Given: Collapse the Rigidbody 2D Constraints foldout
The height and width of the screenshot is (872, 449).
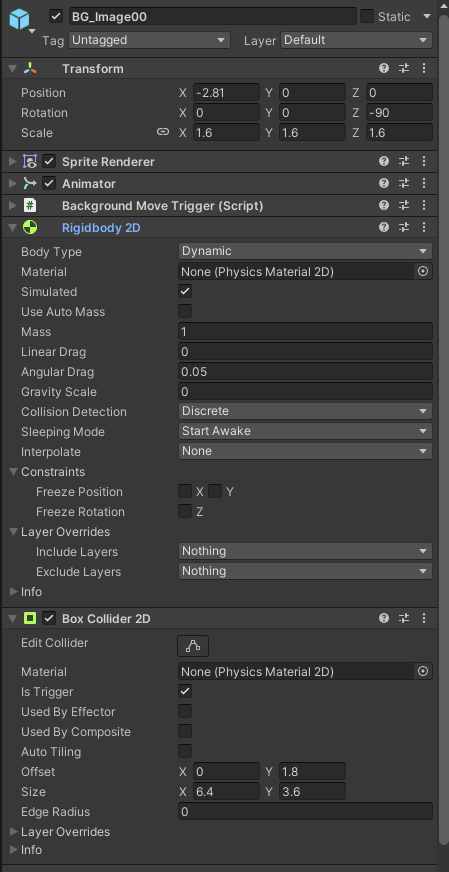Looking at the screenshot, I should (13, 472).
